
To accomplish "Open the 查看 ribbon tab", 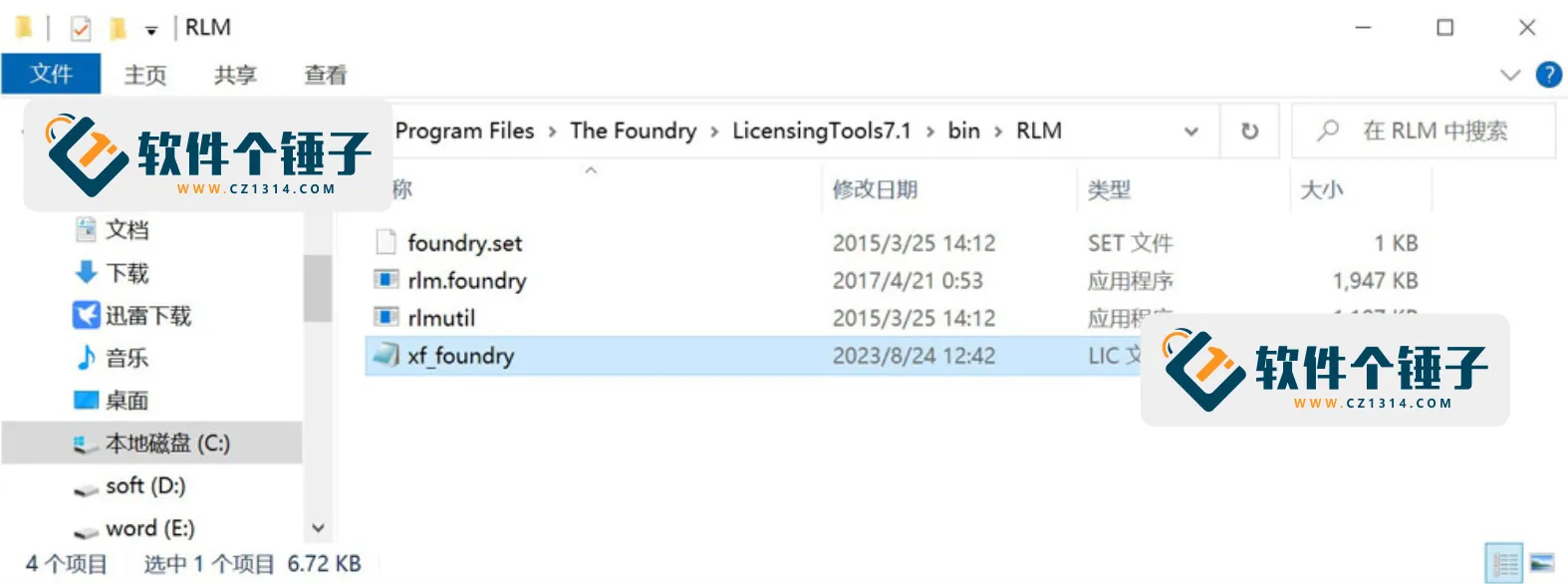I will coord(326,75).
